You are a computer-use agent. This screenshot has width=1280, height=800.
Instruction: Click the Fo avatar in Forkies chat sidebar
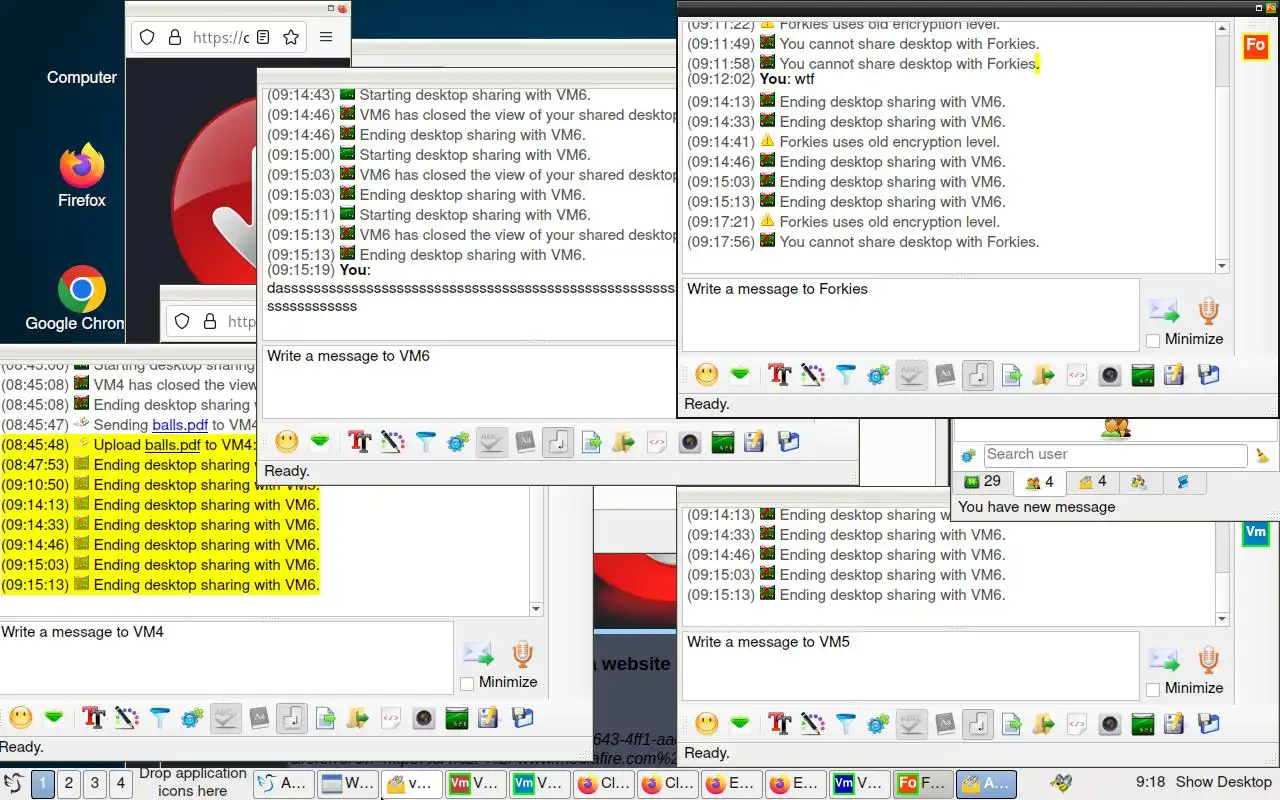[1255, 47]
